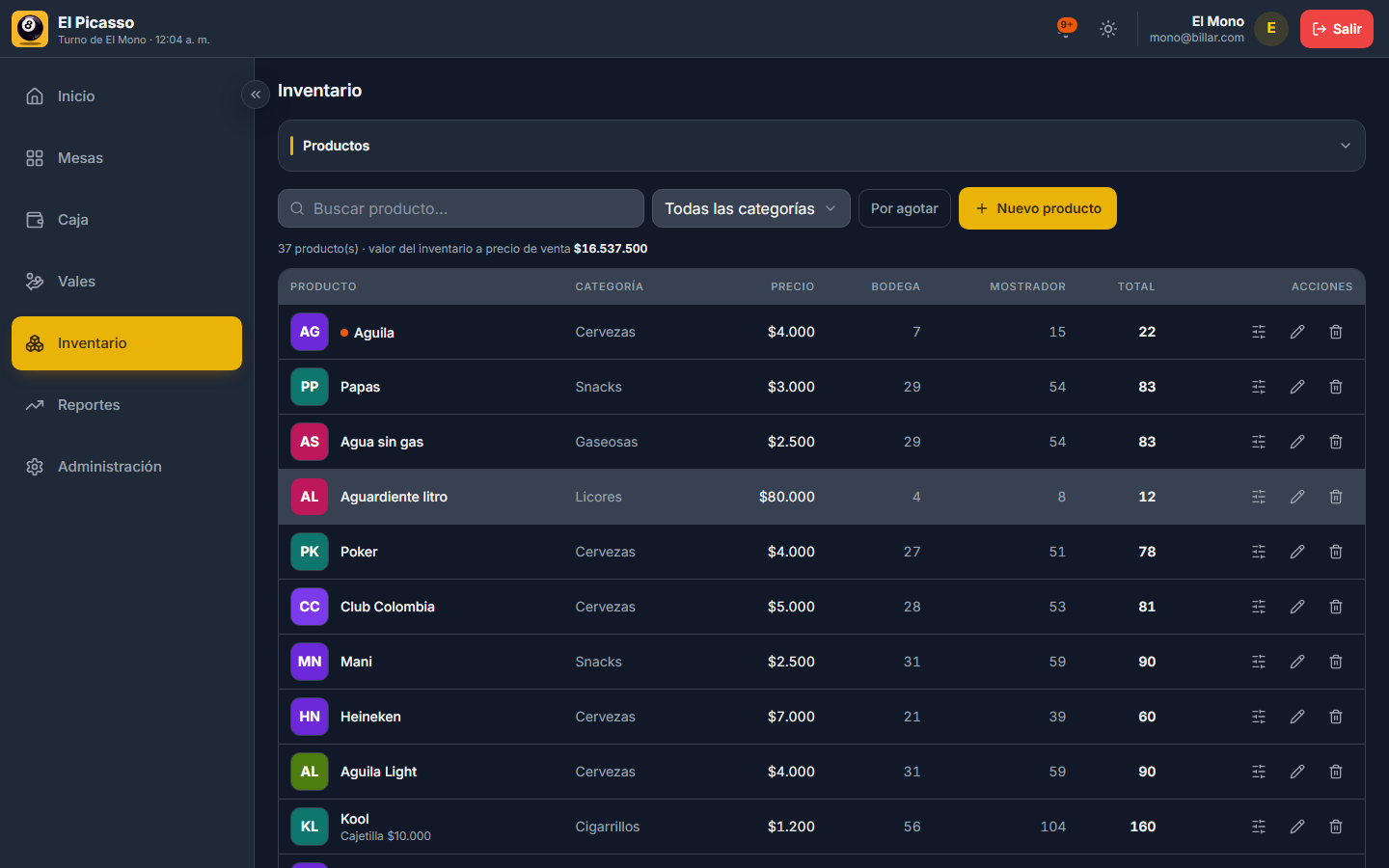This screenshot has width=1389, height=868.
Task: Go to Inicio in the sidebar
Action: pos(126,96)
